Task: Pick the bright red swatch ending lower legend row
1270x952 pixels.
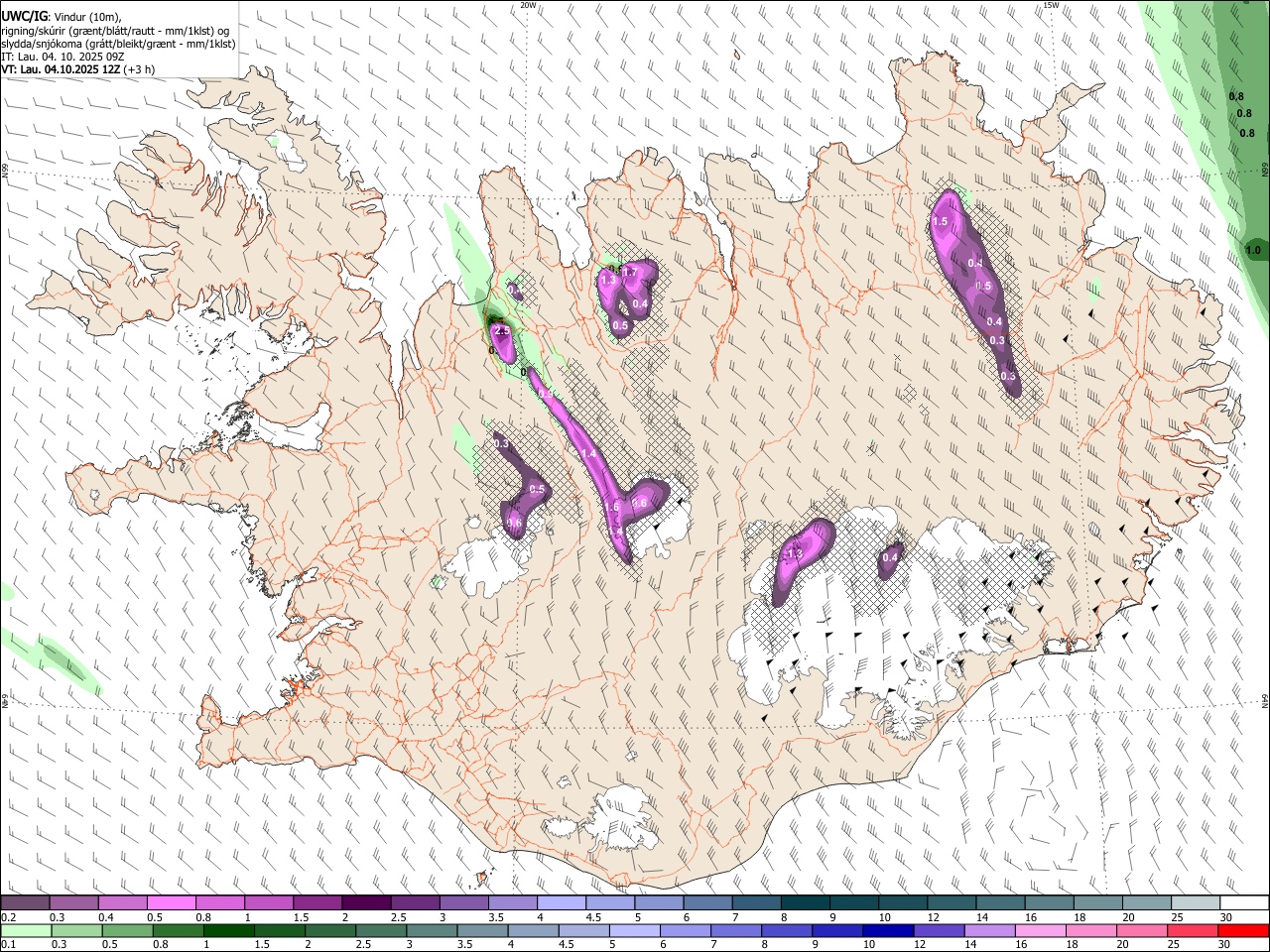Action: click(1244, 930)
